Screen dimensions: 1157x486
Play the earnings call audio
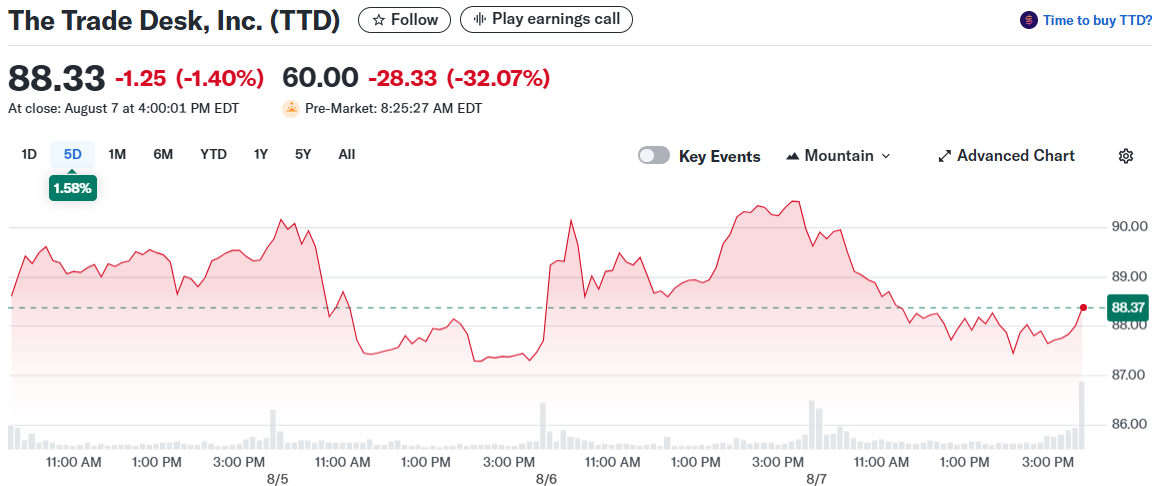[x=546, y=20]
